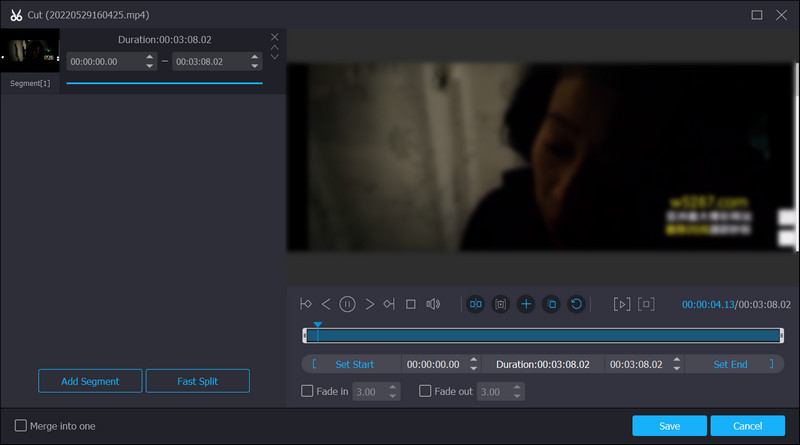Click the Fast Split button
The image size is (800, 445).
[x=197, y=381]
